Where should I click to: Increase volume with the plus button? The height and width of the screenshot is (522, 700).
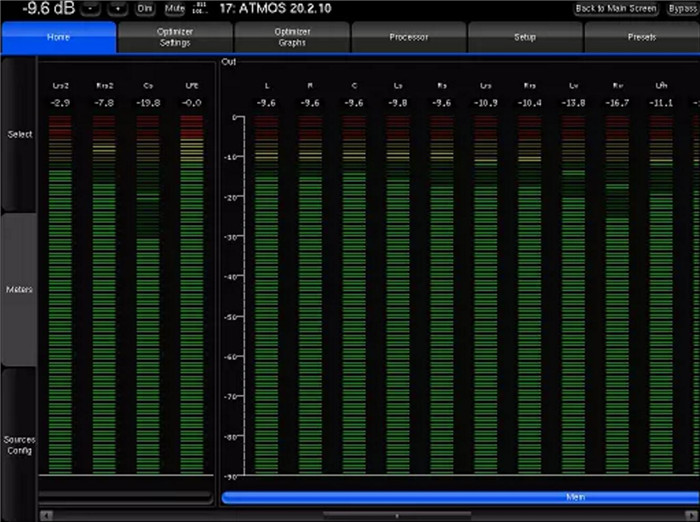click(x=118, y=8)
